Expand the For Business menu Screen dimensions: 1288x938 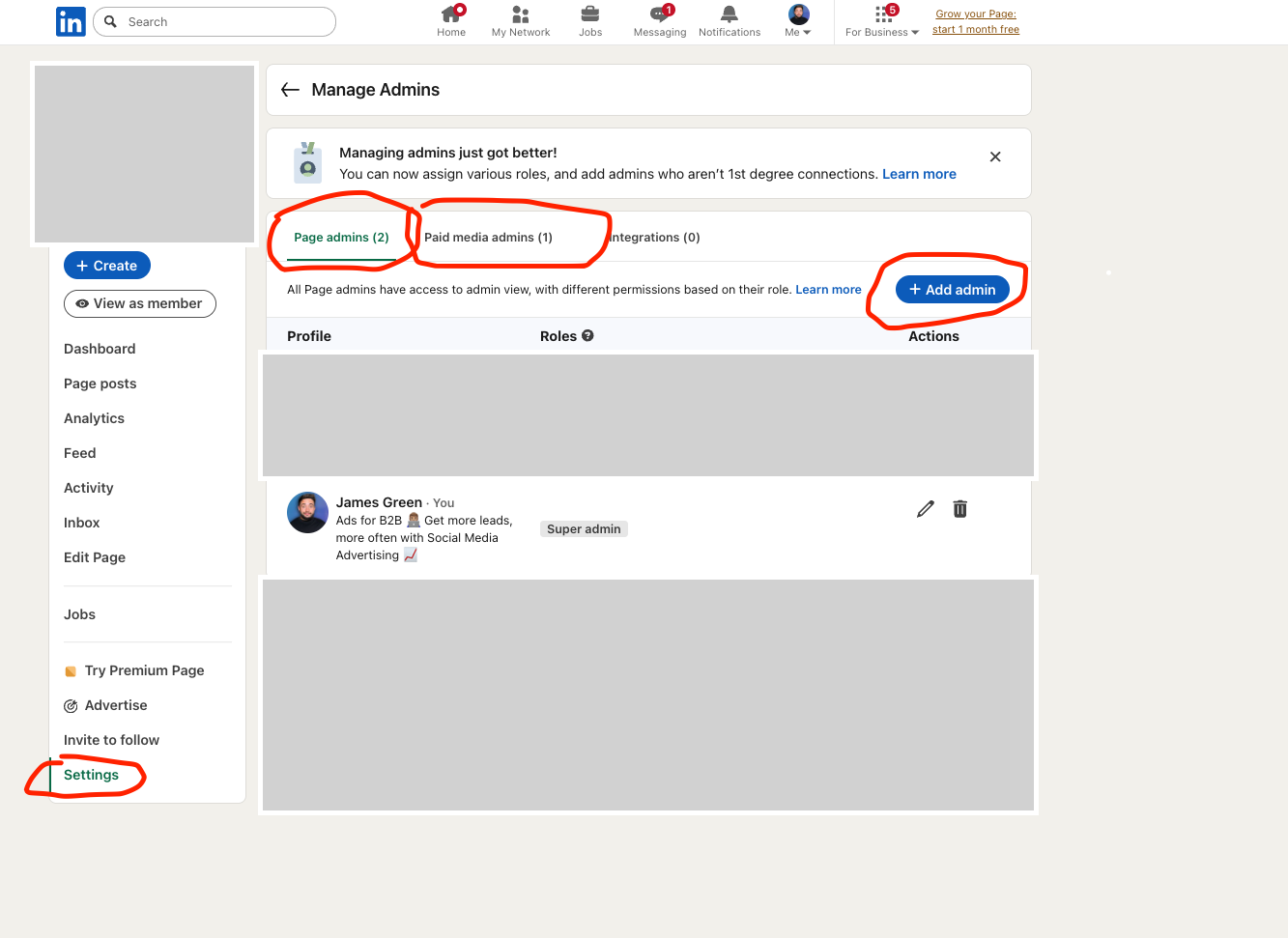coord(882,21)
